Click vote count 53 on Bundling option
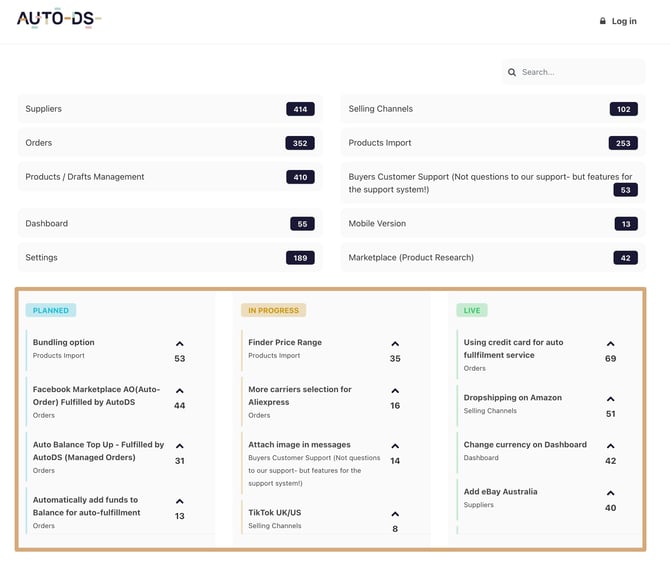This screenshot has height=563, width=670. (179, 358)
